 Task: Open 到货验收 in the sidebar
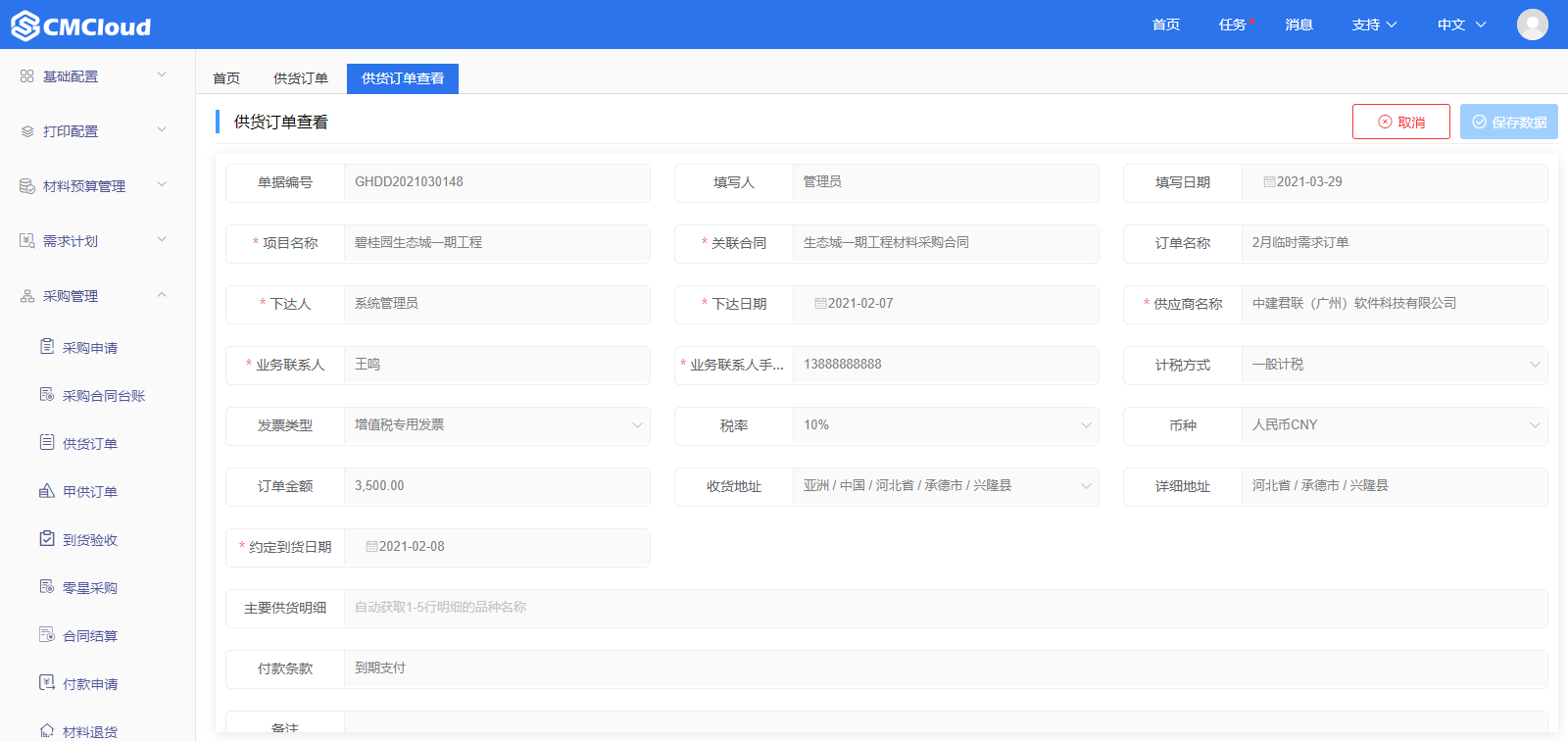[x=90, y=540]
